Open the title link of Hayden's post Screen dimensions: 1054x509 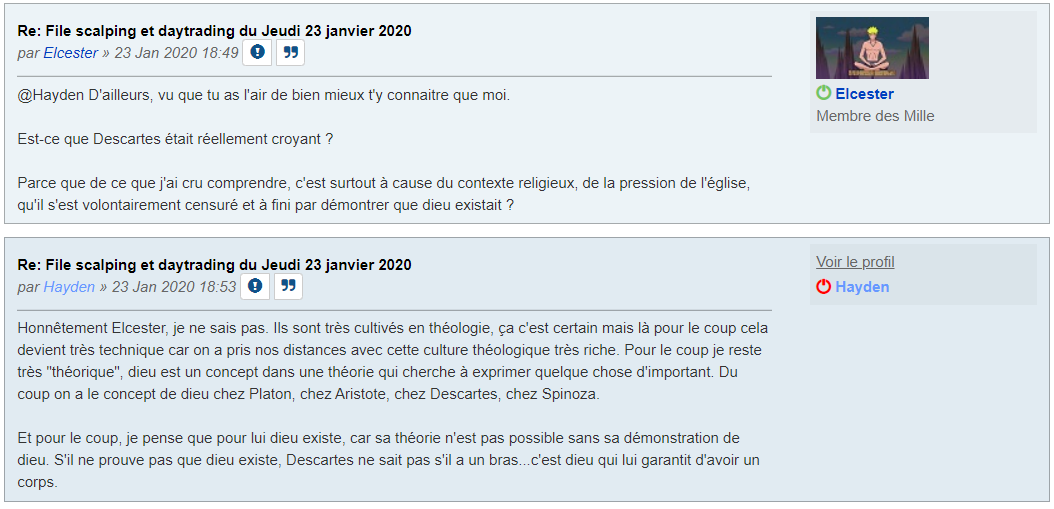point(214,265)
